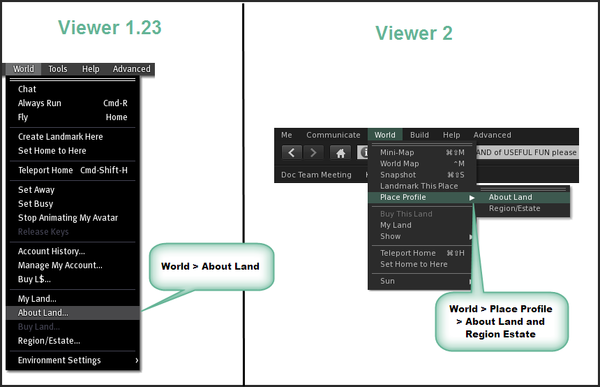Choose Stop Animating My Avatar

point(73,218)
